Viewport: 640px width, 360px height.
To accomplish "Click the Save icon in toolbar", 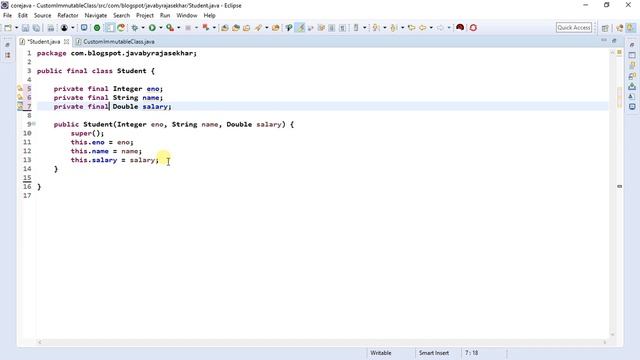I will pyautogui.click(x=25, y=28).
